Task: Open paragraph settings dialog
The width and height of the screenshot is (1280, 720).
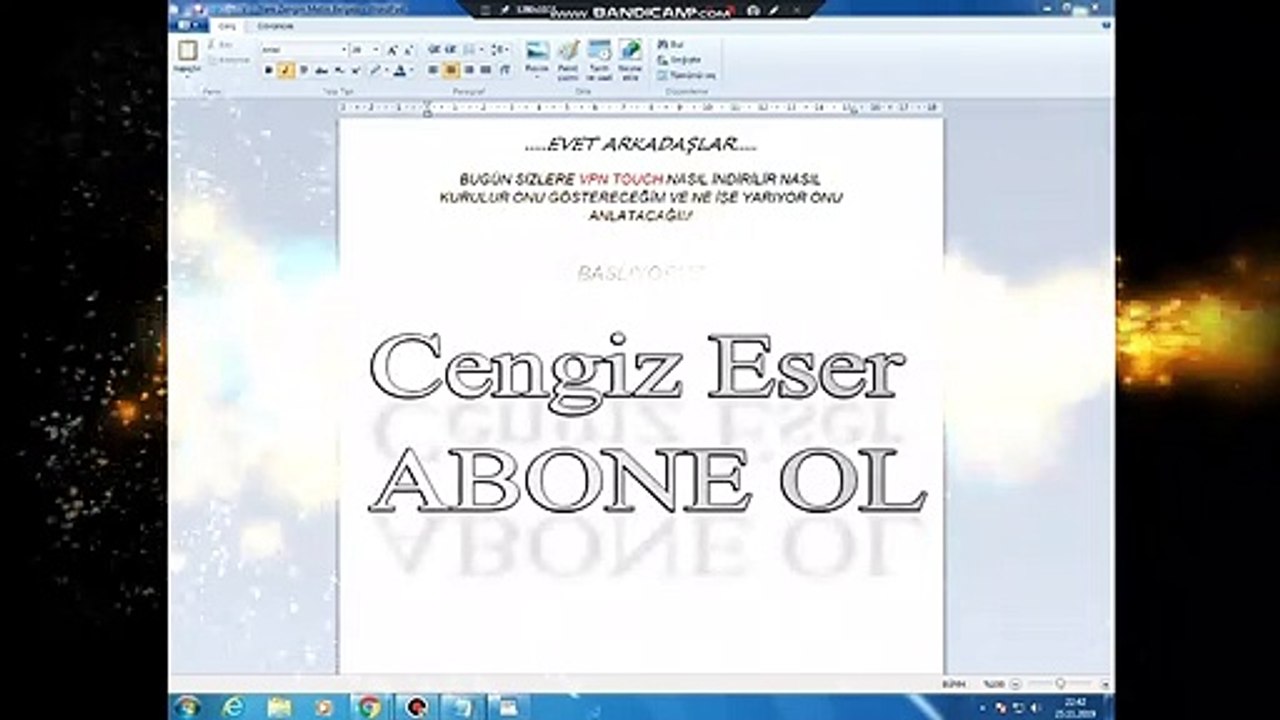Action: [504, 70]
